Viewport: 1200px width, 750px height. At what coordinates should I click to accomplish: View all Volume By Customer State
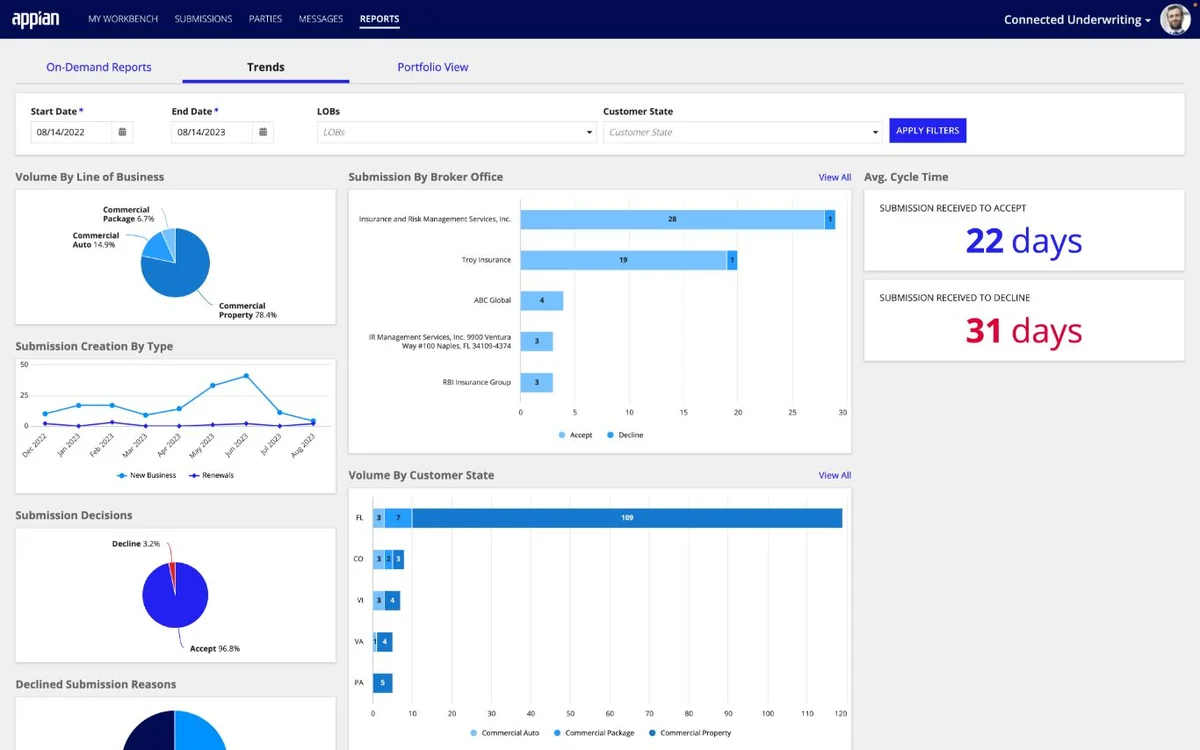(x=835, y=475)
